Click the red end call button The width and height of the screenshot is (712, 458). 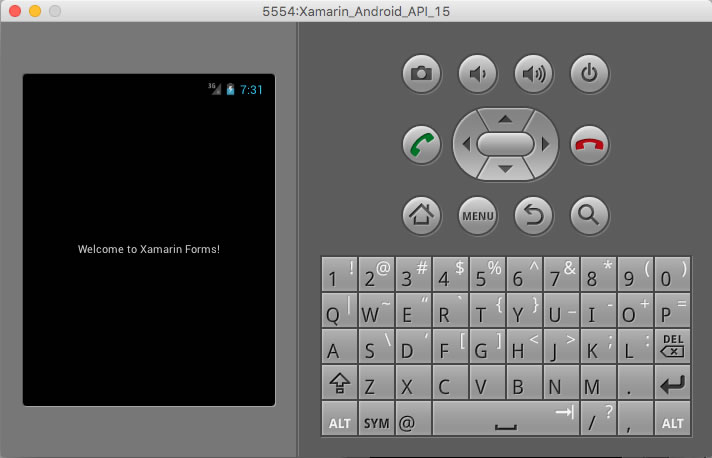click(x=589, y=145)
